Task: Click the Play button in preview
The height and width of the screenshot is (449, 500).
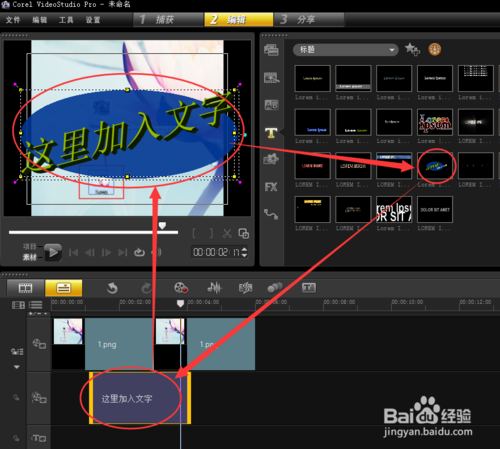Action: [53, 252]
